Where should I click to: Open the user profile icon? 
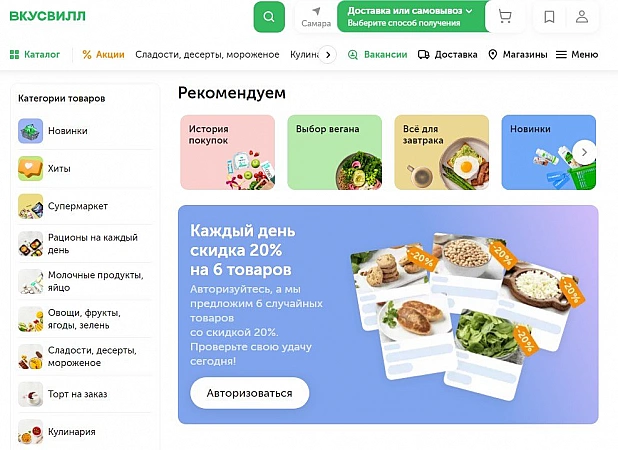point(582,17)
